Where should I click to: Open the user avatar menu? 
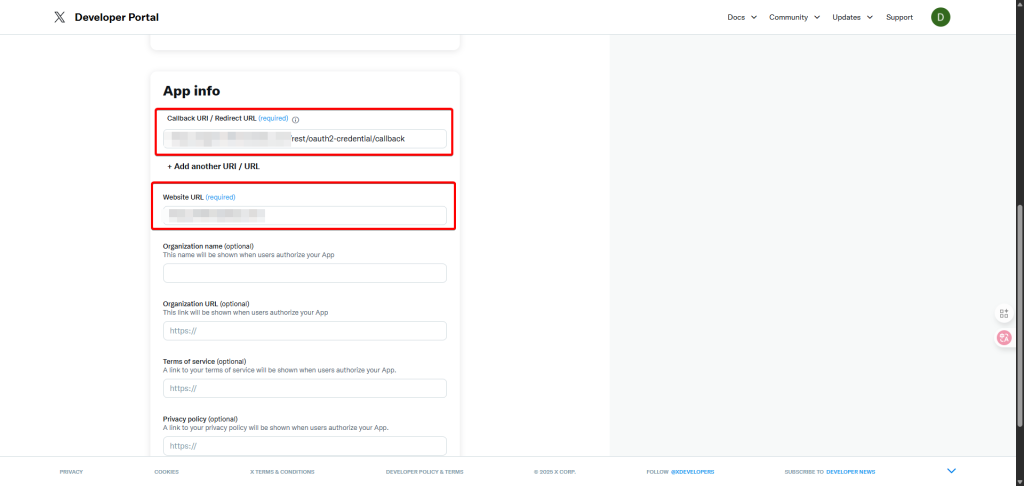pyautogui.click(x=940, y=17)
